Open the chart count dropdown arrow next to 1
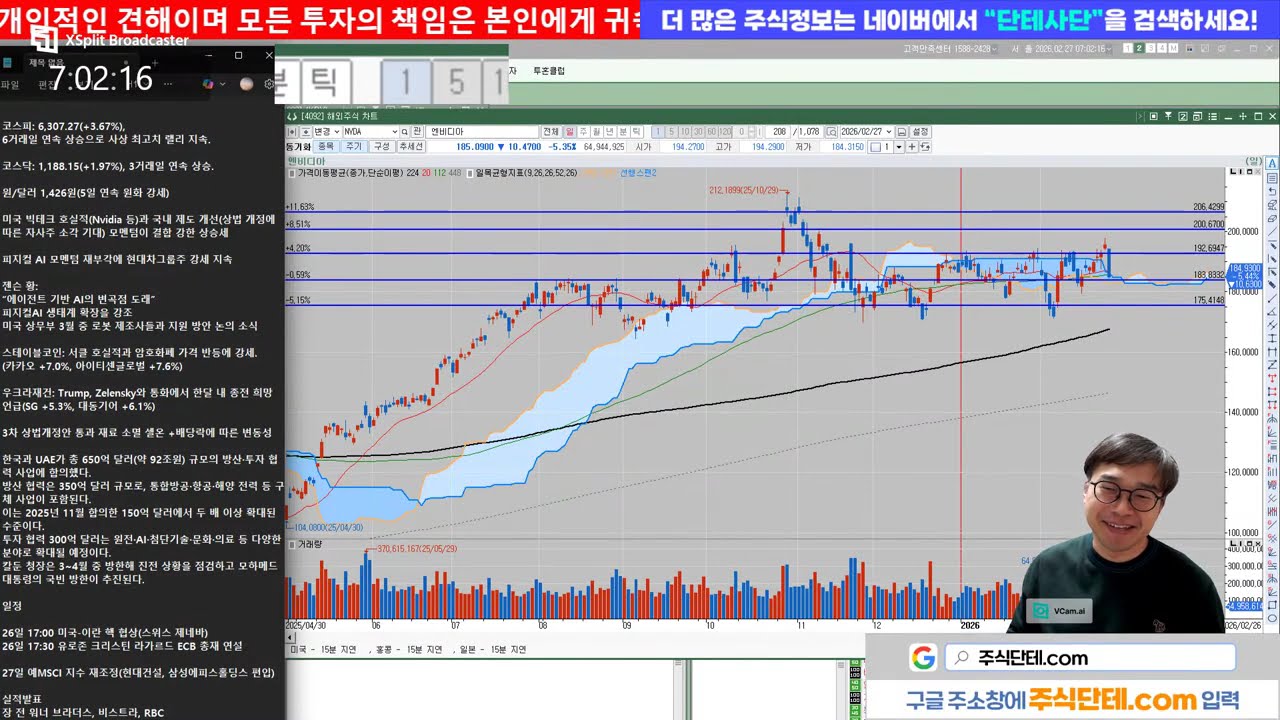 click(899, 146)
